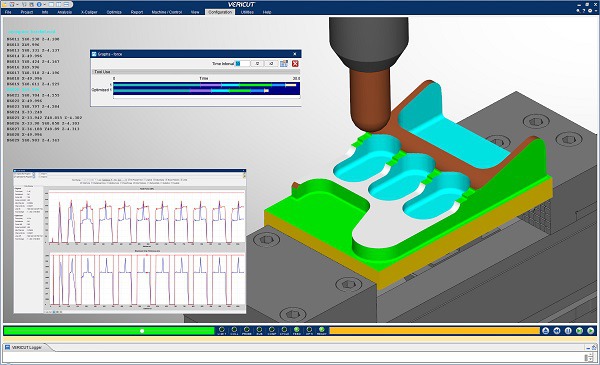The image size is (600, 365).
Task: Click the x2 time interval button
Action: [x=271, y=64]
